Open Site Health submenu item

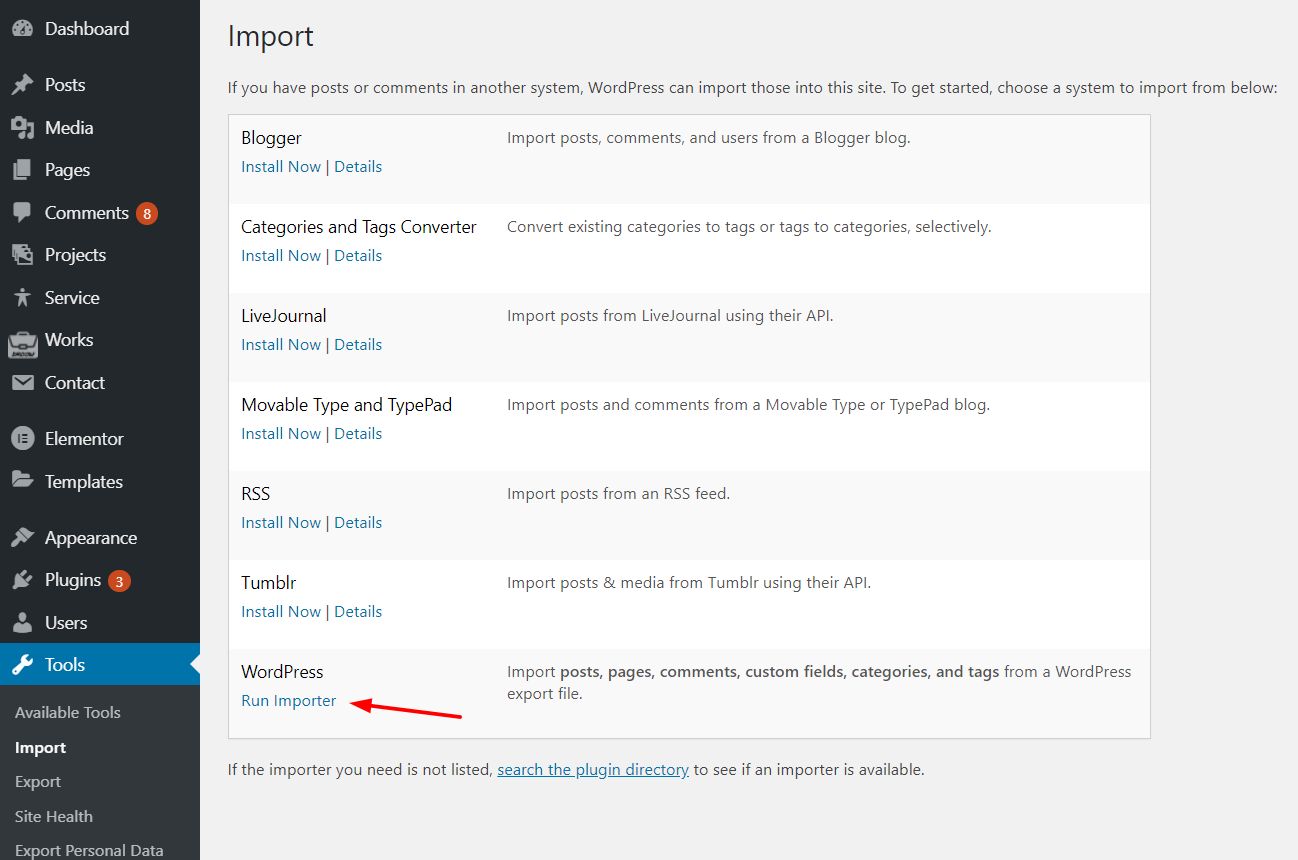point(54,816)
